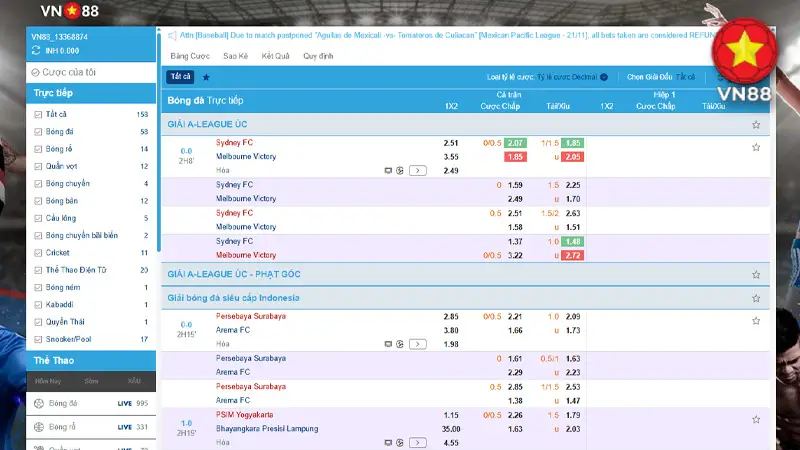
Task: Favorite the Giải A-League Úc league star
Action: tap(756, 125)
